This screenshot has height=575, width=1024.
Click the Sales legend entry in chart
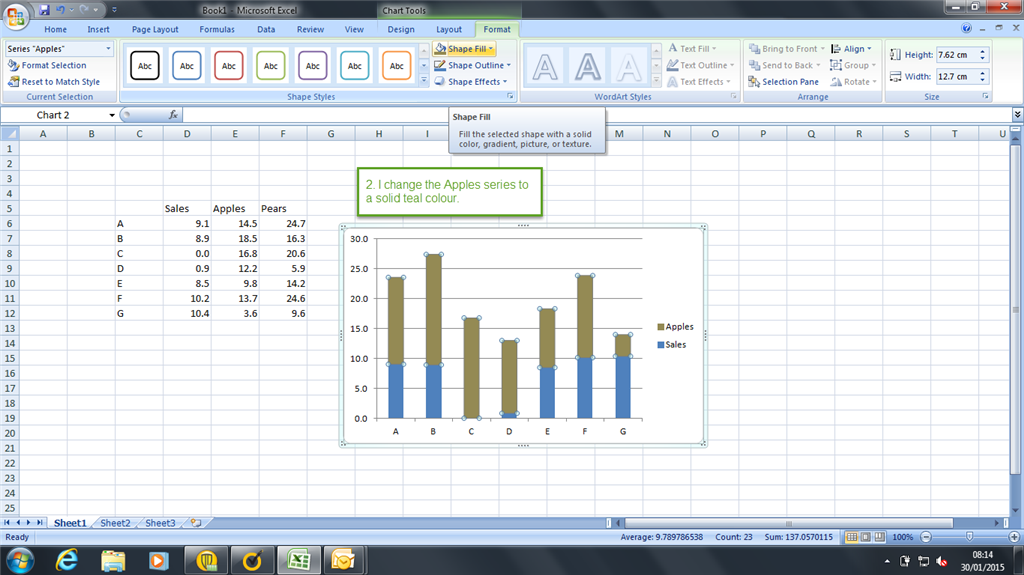[x=672, y=344]
